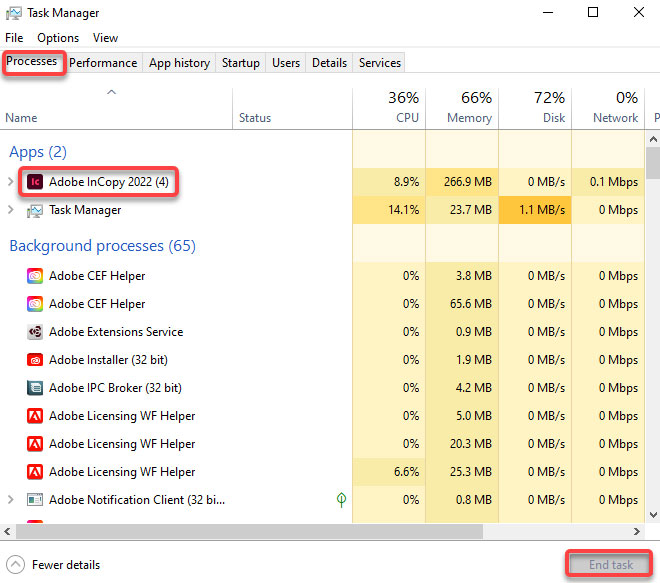Screen dimensions: 660x583
Task: Click the Task Manager process row icon
Action: tap(35, 210)
